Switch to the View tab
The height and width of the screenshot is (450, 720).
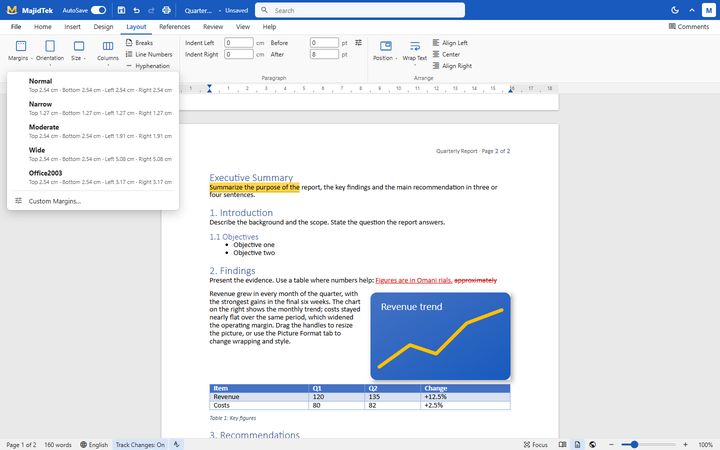pyautogui.click(x=243, y=27)
